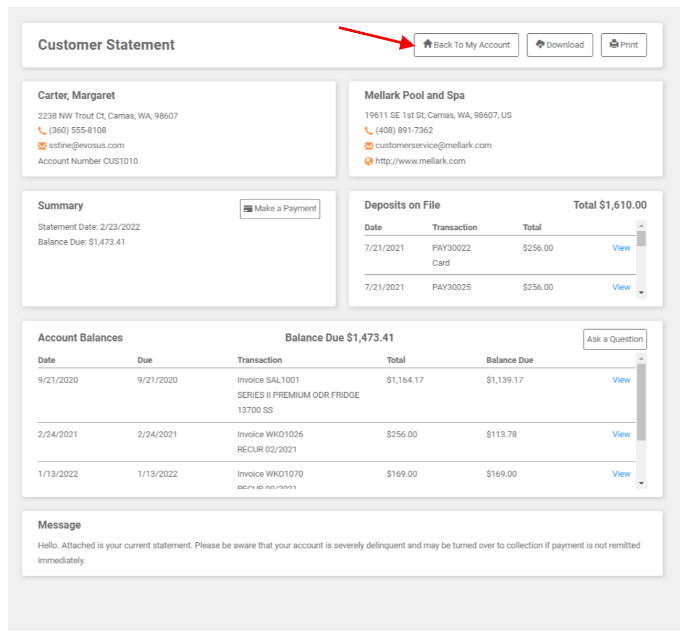This screenshot has height=639, width=688.
Task: Click the envelope icon beside customerservice@mellark.com
Action: [369, 146]
